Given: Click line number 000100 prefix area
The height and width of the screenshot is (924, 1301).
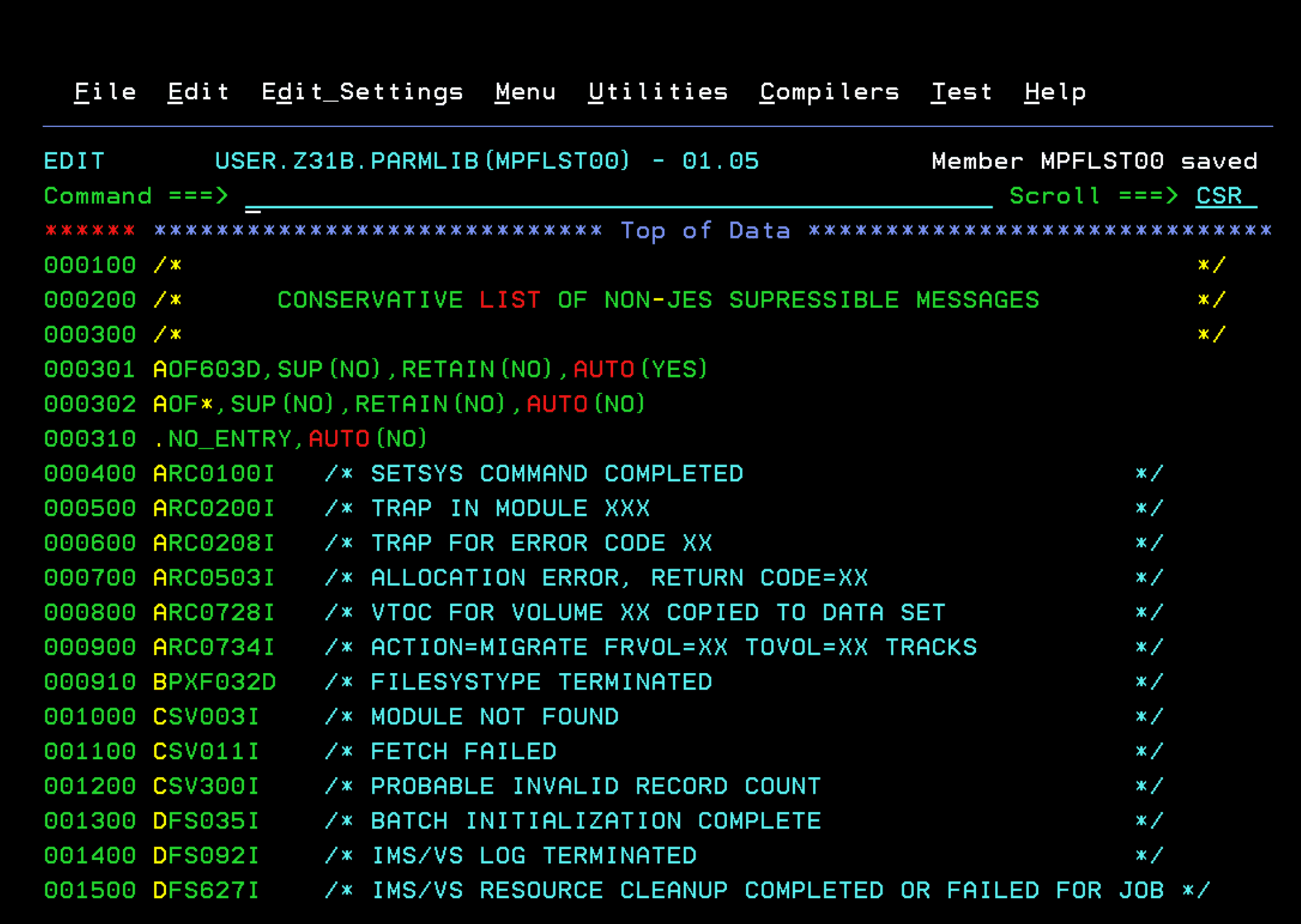Looking at the screenshot, I should pyautogui.click(x=90, y=265).
